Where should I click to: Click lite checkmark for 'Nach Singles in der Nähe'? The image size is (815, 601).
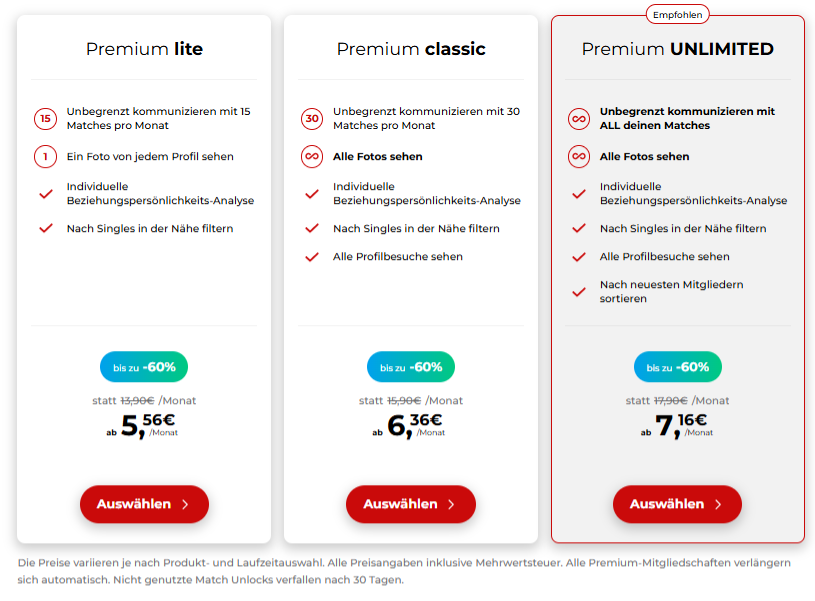pyautogui.click(x=45, y=229)
